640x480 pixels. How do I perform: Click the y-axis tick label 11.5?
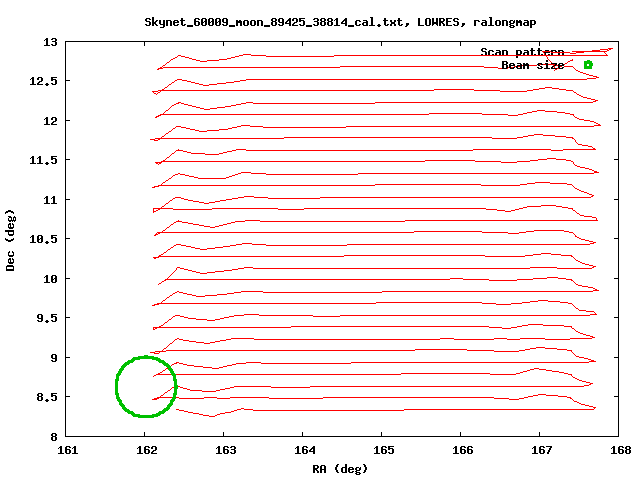click(x=43, y=160)
